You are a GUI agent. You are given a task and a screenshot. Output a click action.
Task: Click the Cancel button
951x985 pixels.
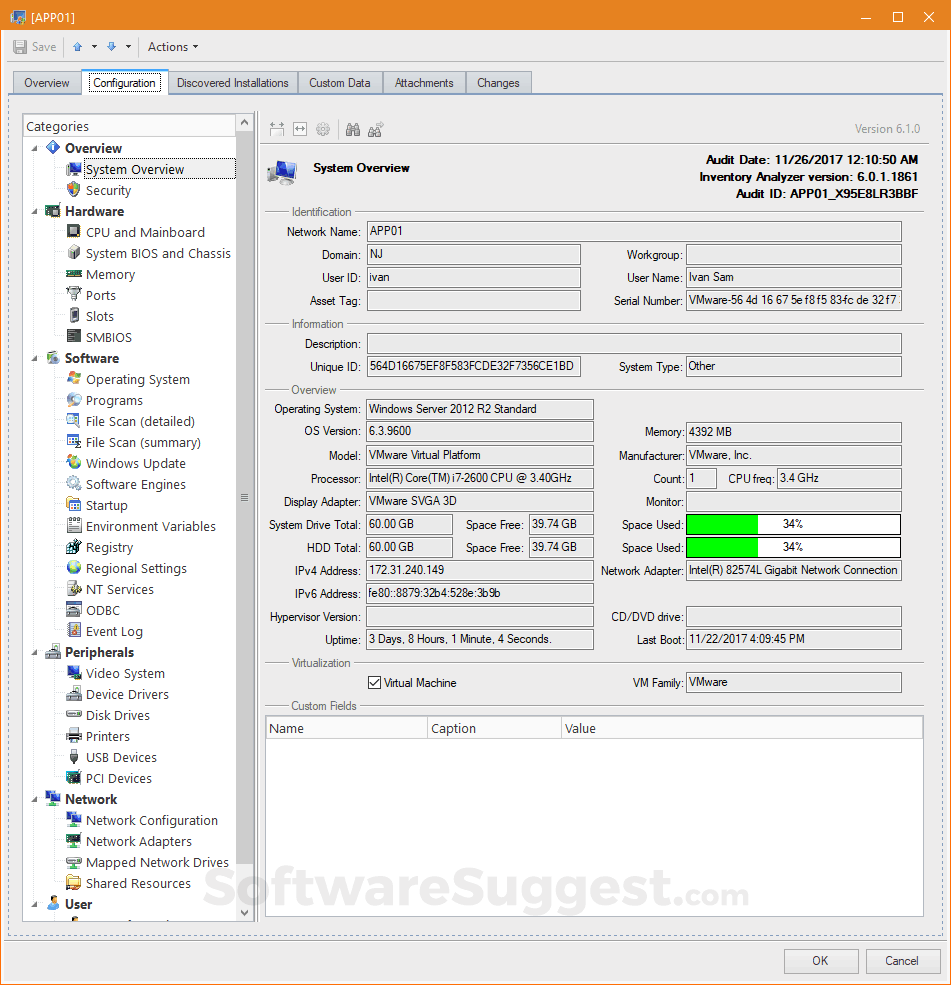click(x=901, y=961)
